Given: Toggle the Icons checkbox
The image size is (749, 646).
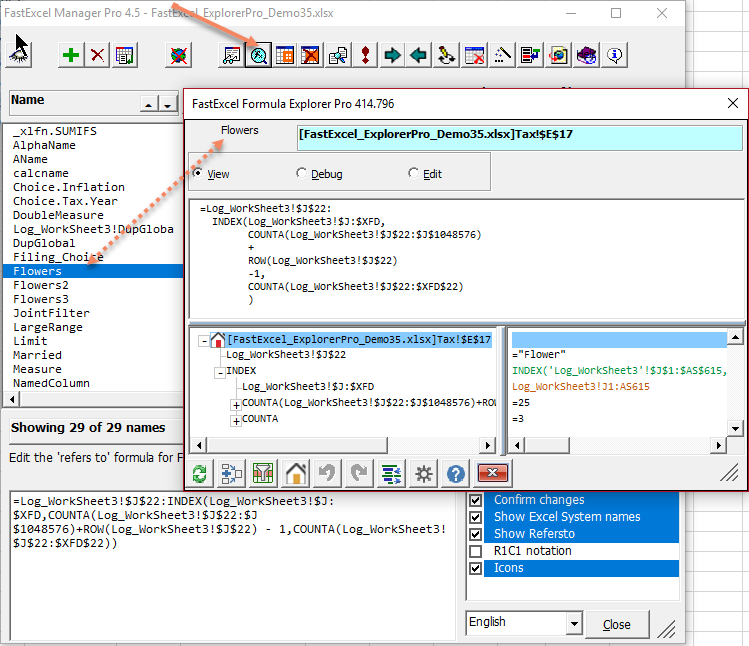Looking at the screenshot, I should pos(475,568).
